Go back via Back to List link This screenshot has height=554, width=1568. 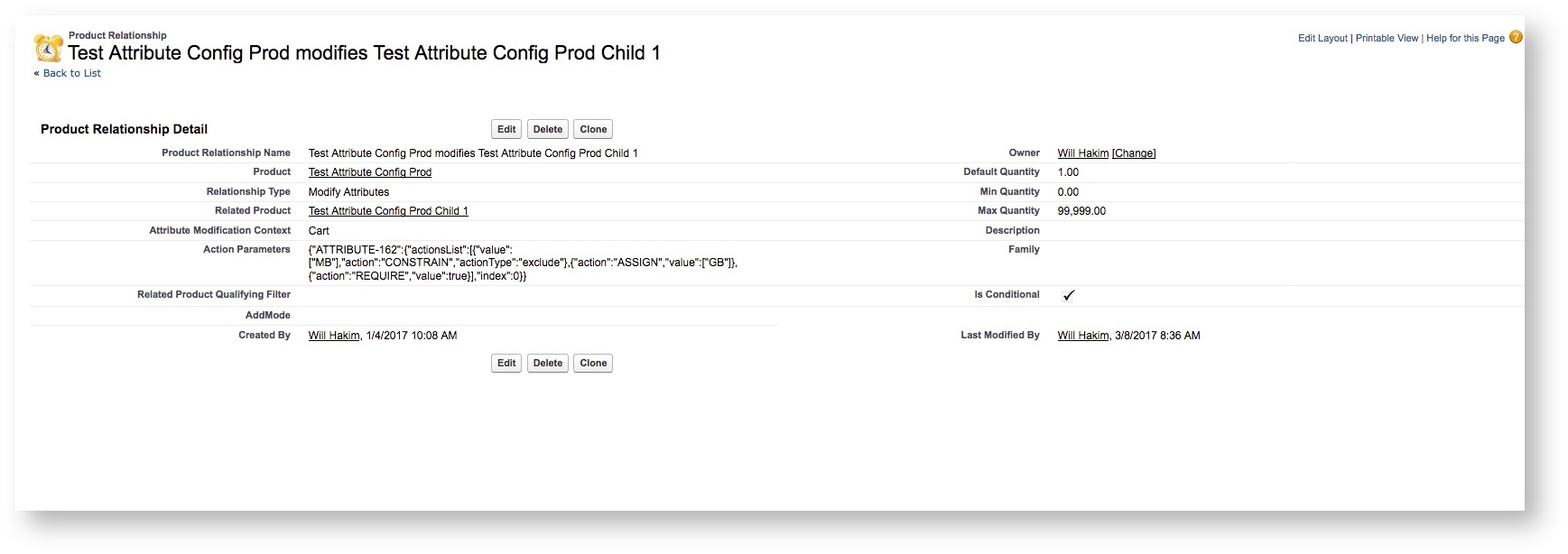tap(72, 73)
